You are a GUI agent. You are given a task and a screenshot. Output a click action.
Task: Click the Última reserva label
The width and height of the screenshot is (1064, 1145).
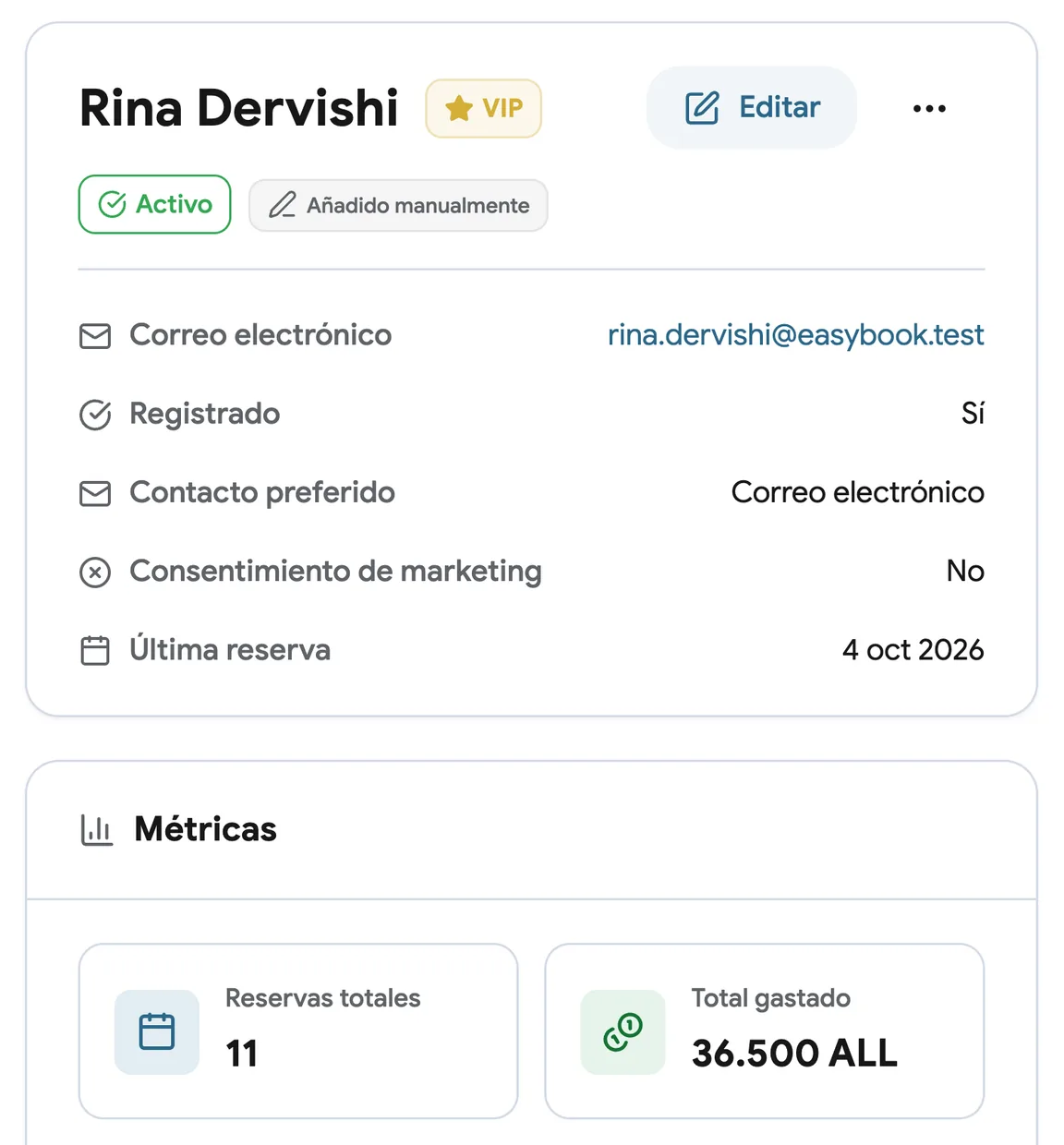(x=230, y=649)
